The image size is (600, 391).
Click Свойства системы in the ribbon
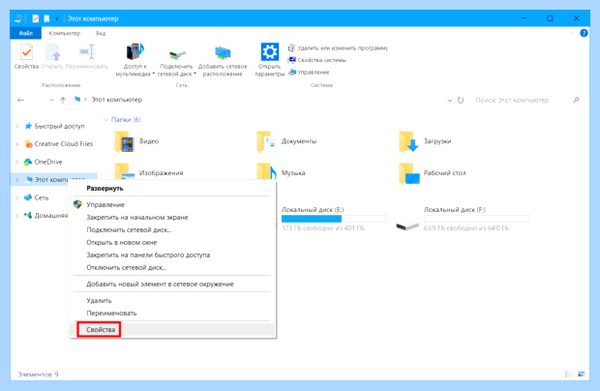(317, 60)
